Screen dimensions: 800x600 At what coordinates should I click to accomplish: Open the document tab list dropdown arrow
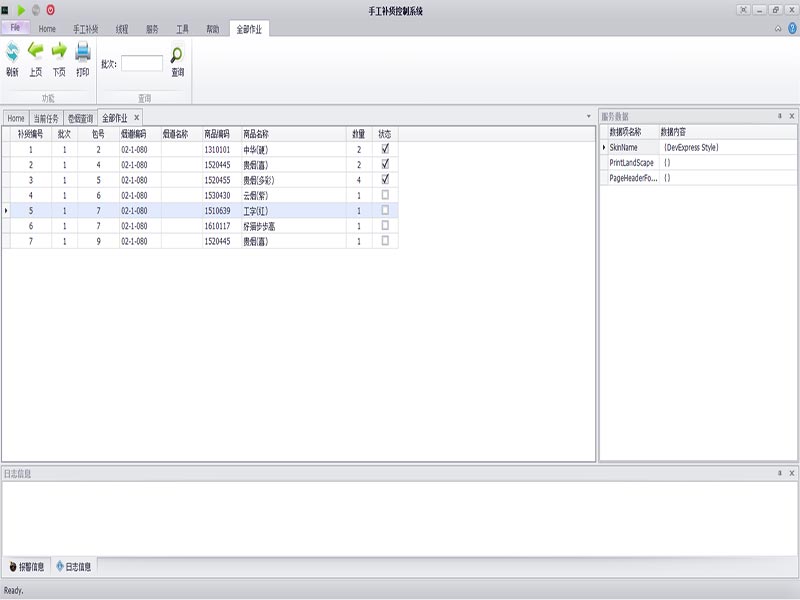coord(588,117)
